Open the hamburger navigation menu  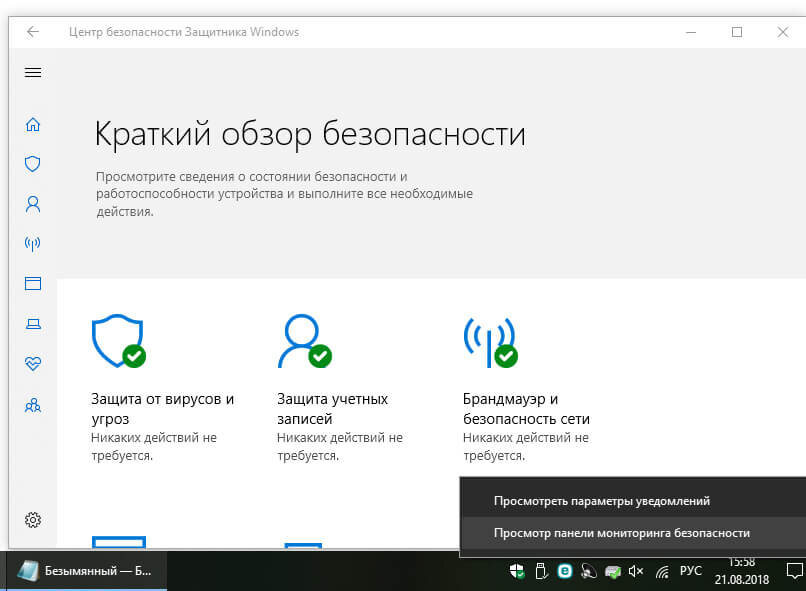(33, 72)
